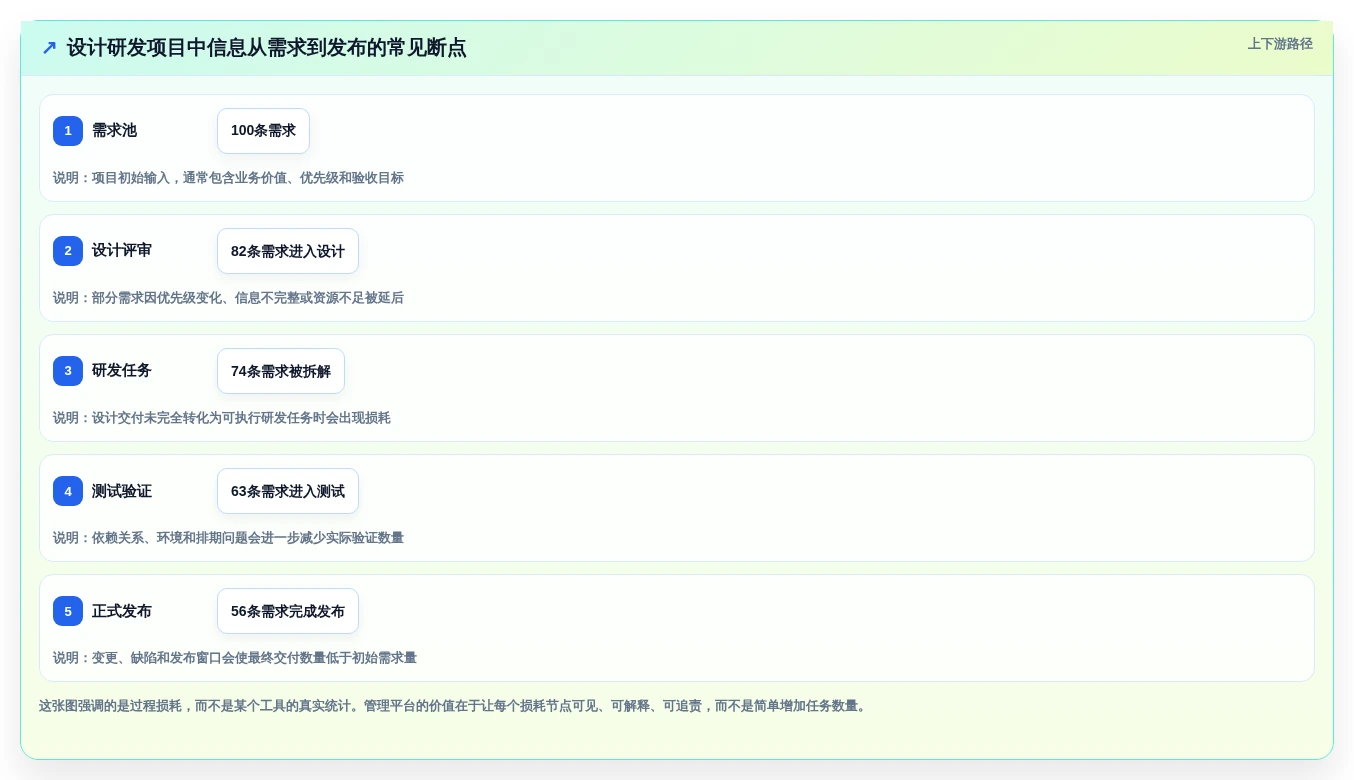Click the 正式发布 stage name
1354x780 pixels.
(x=122, y=611)
